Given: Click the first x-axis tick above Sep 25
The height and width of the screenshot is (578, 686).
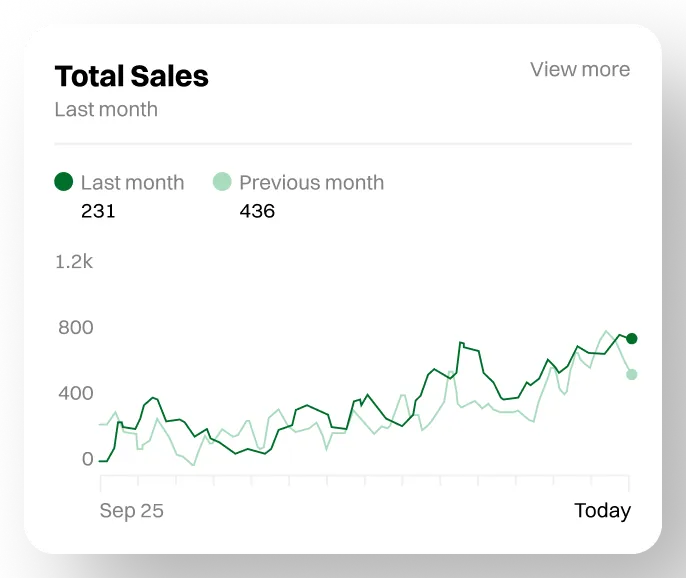Looking at the screenshot, I should [x=100, y=481].
